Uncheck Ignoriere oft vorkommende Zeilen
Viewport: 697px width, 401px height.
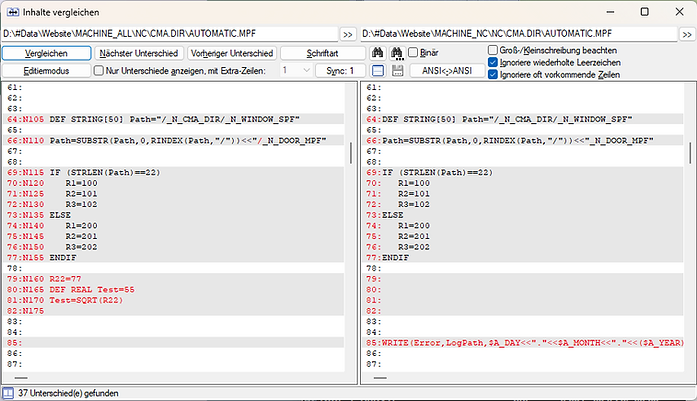tap(493, 74)
